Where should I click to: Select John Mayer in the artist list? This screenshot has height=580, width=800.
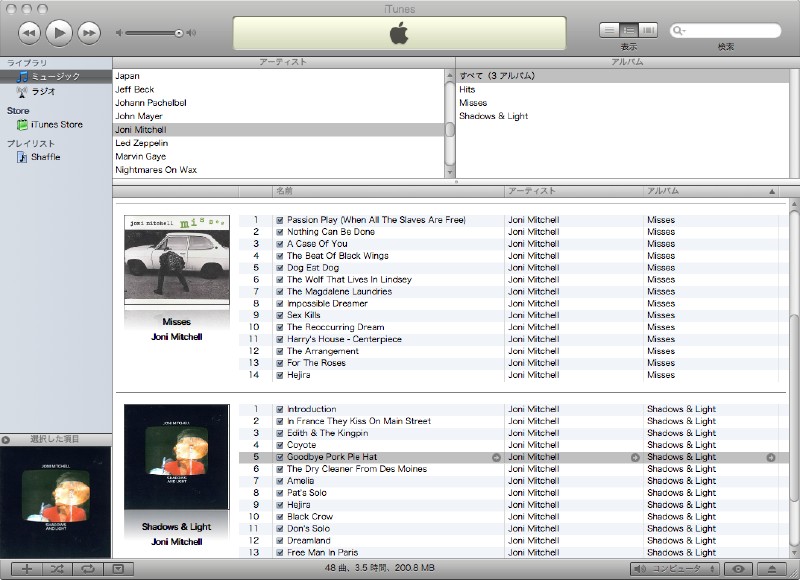tap(279, 116)
